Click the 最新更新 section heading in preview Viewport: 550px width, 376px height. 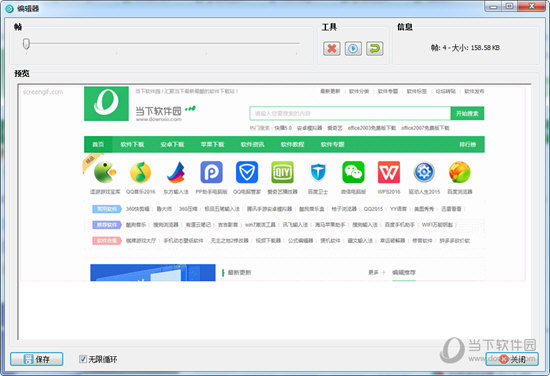point(239,273)
